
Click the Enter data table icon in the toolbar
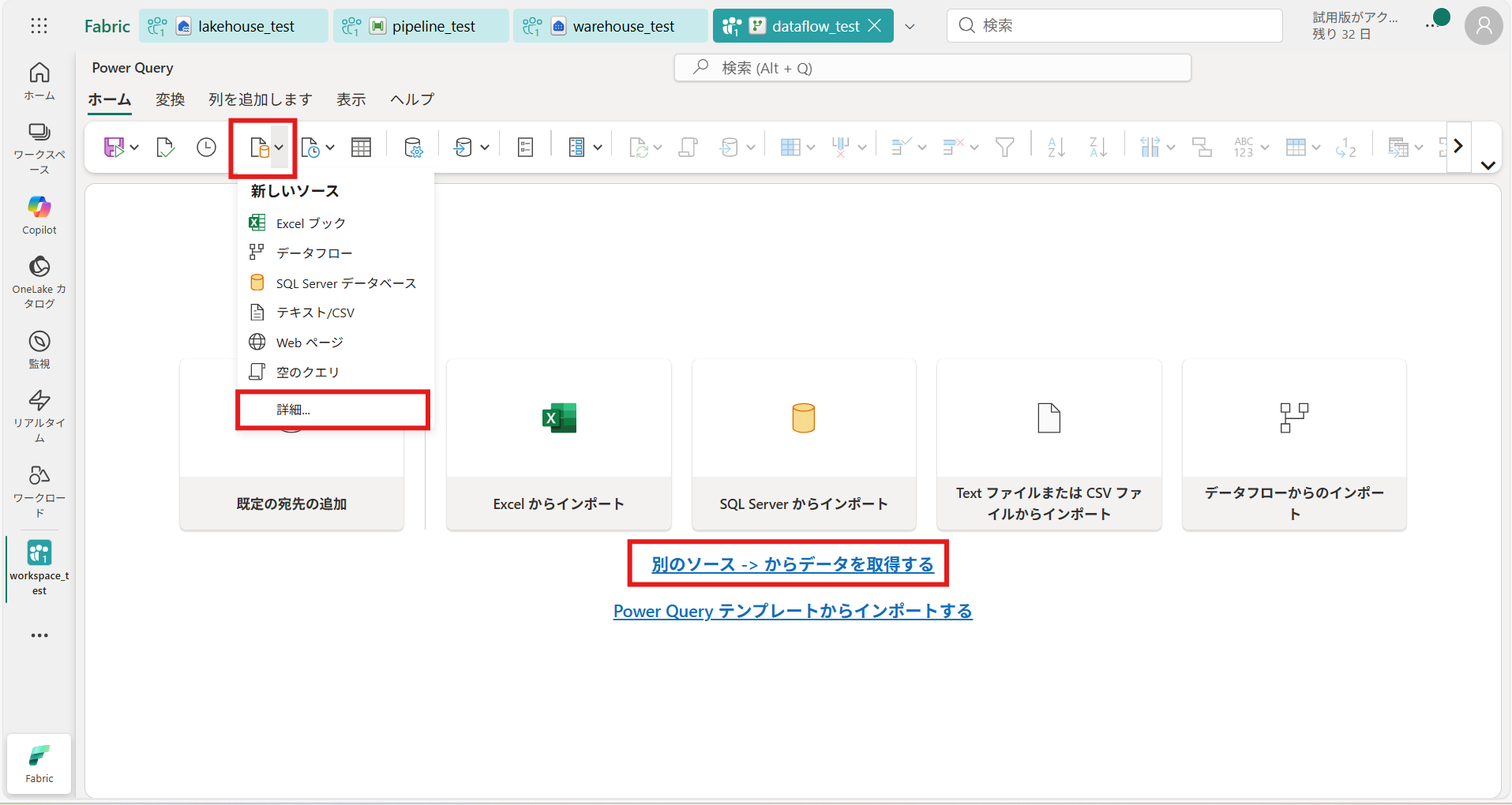361,148
